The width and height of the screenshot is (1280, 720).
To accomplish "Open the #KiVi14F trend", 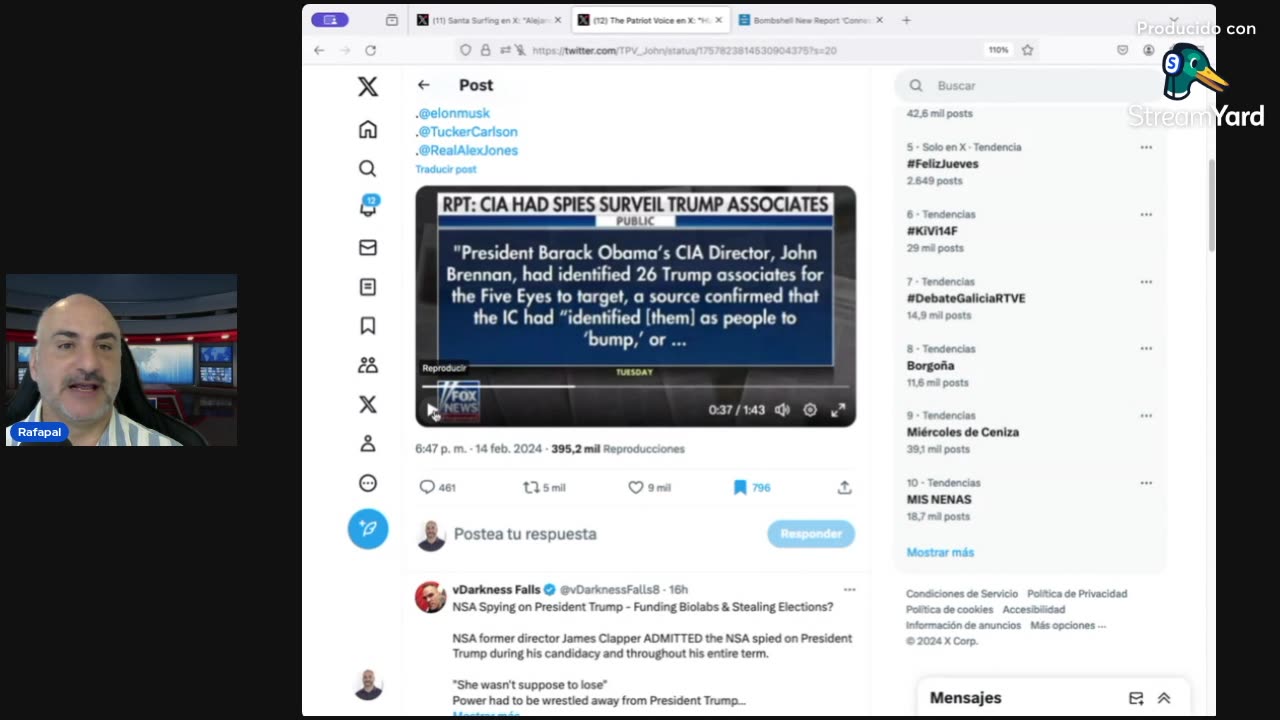I will click(932, 231).
